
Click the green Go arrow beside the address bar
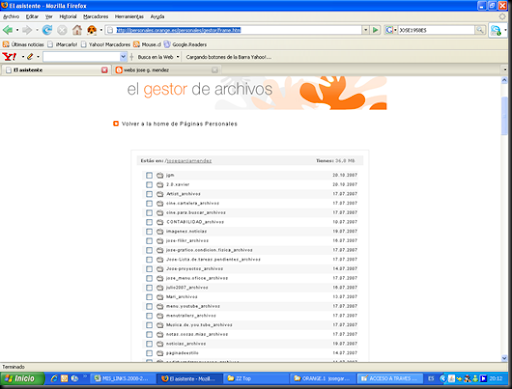coord(375,30)
